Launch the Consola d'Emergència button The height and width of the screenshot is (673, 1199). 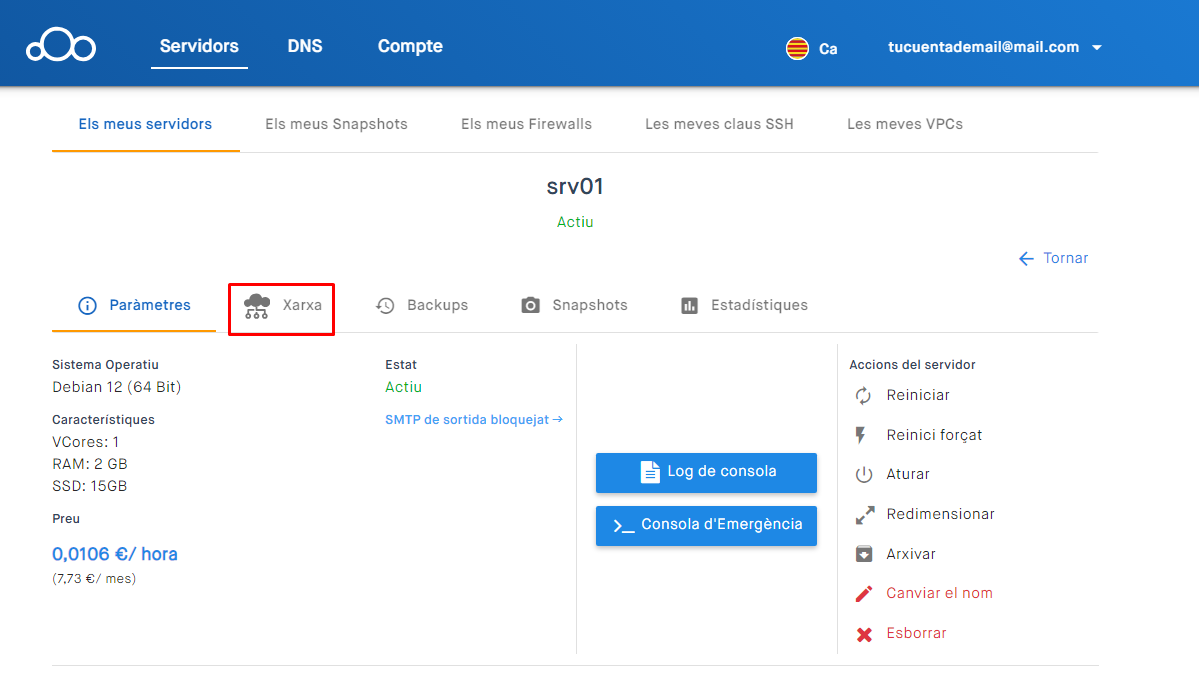(706, 525)
